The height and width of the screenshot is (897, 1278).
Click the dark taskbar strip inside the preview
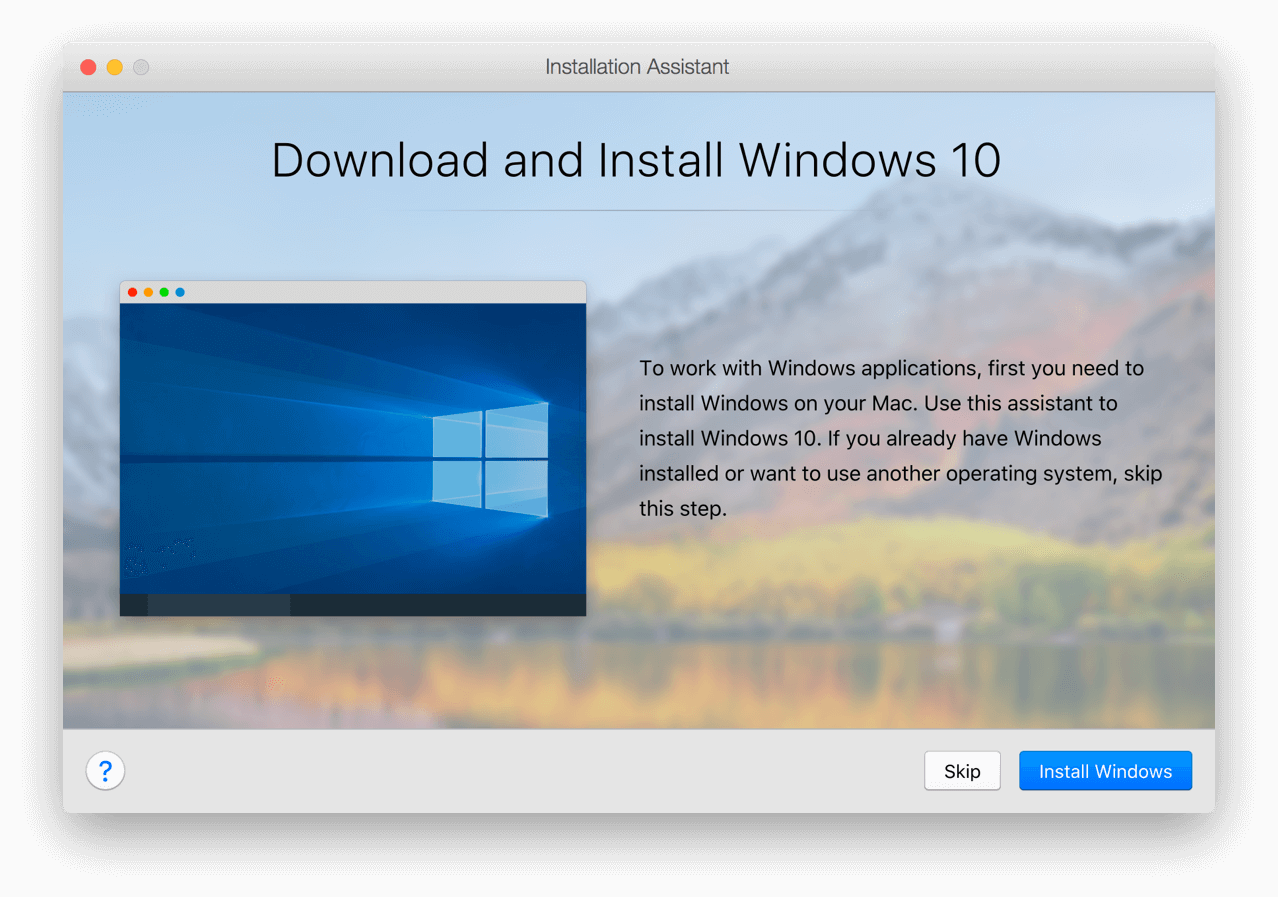click(x=352, y=606)
